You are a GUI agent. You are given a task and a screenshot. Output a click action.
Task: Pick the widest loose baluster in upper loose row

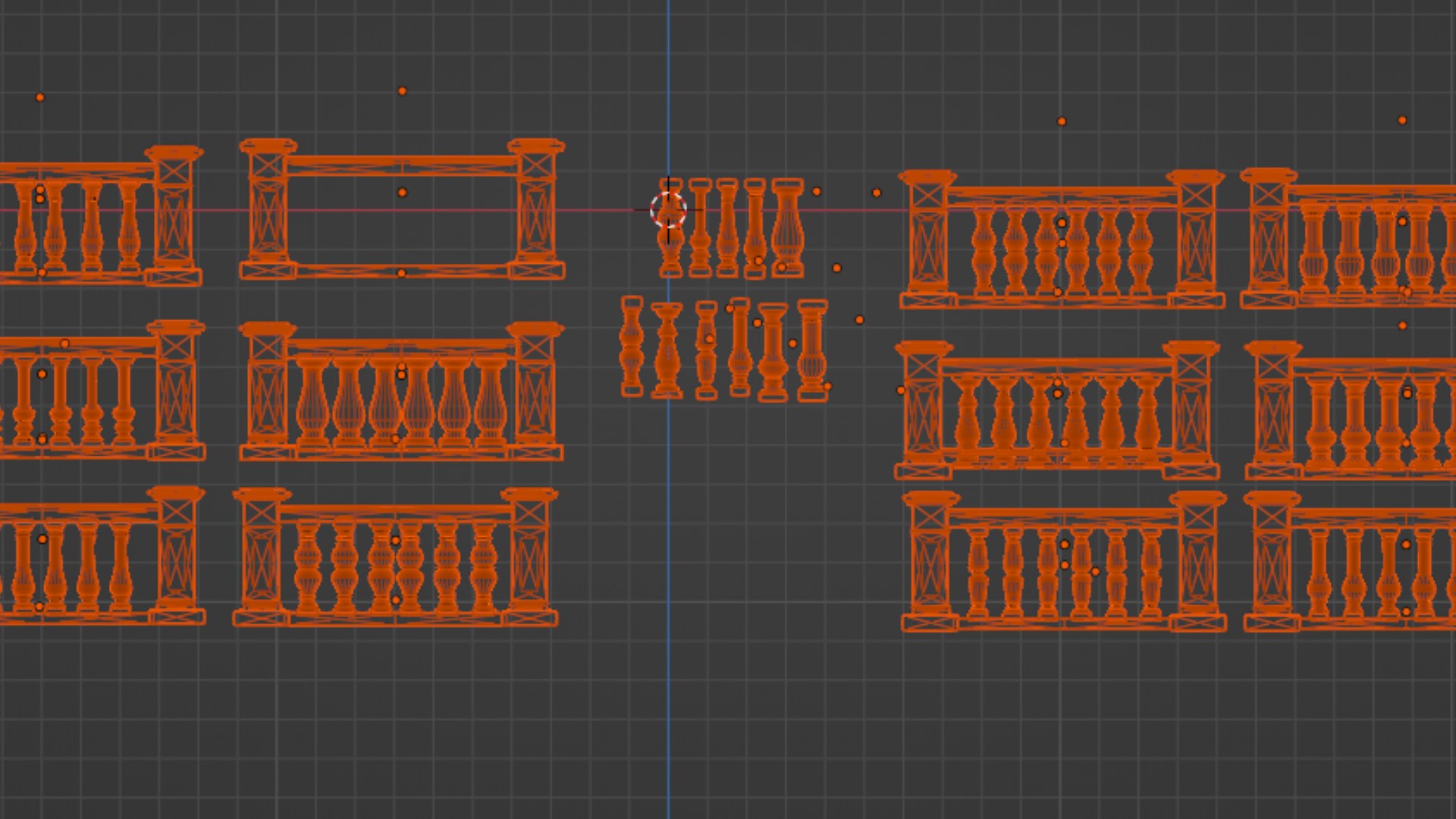pyautogui.click(x=788, y=227)
